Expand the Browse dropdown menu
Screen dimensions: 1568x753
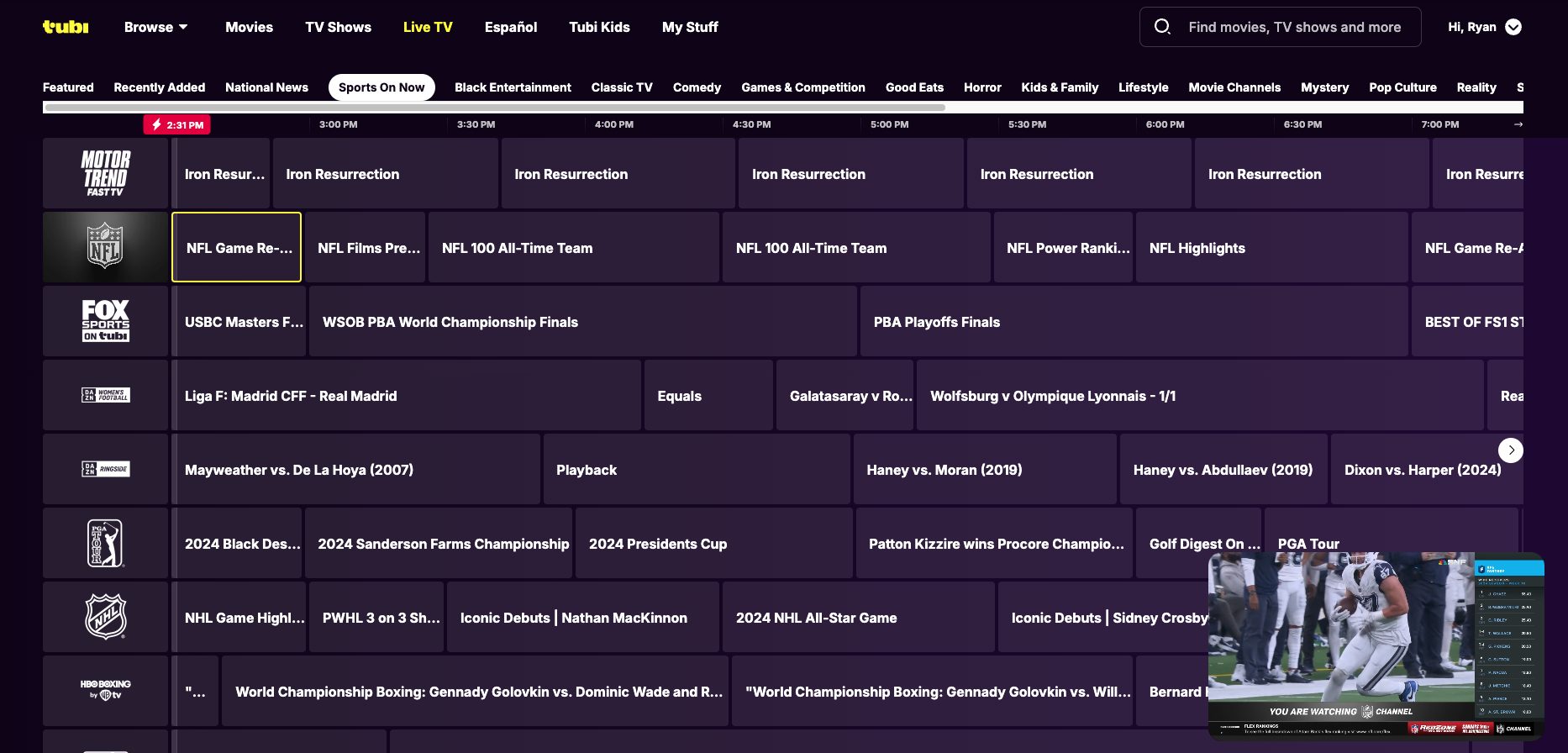[x=155, y=27]
